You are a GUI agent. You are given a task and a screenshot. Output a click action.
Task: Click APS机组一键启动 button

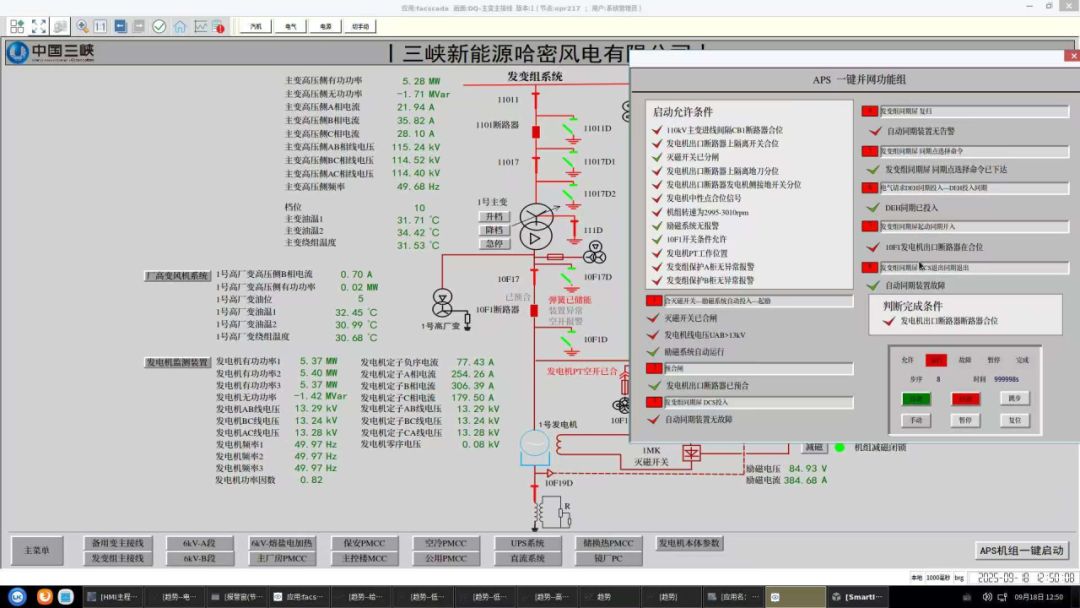click(x=1021, y=550)
